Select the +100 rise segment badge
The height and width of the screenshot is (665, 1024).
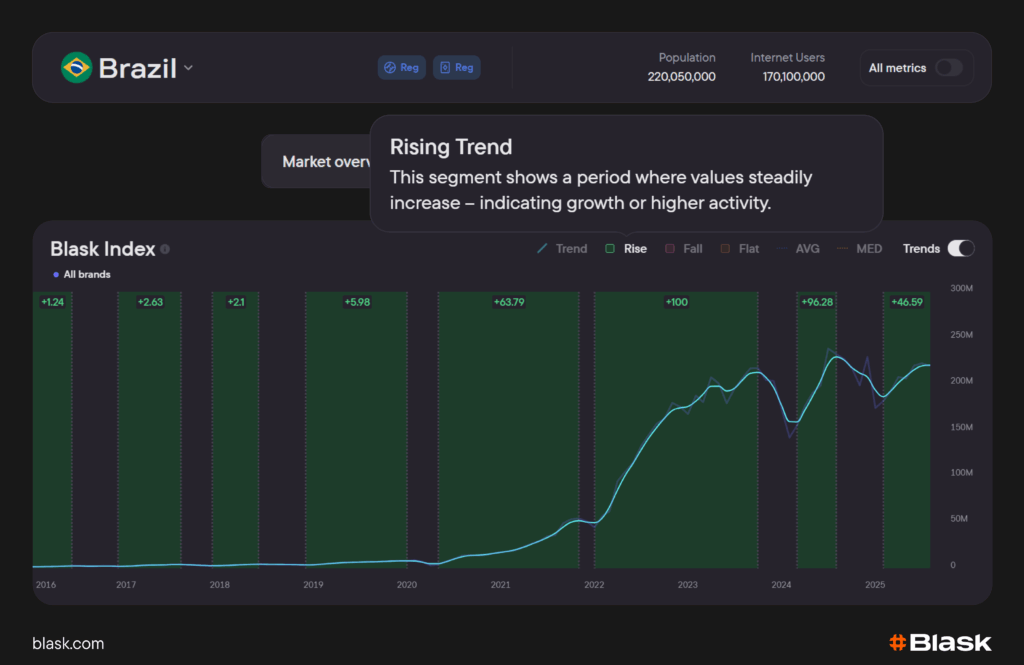tap(676, 302)
